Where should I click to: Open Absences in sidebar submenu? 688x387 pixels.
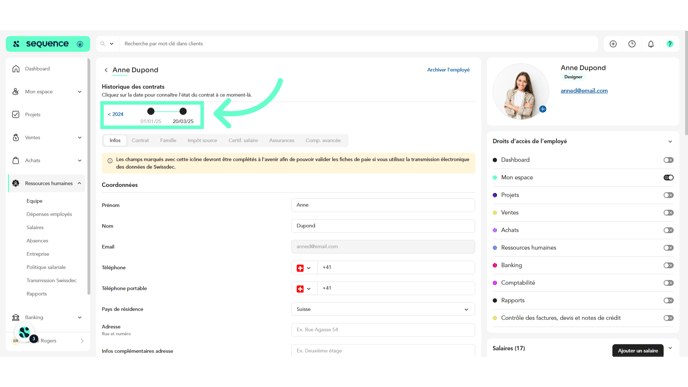[37, 240]
